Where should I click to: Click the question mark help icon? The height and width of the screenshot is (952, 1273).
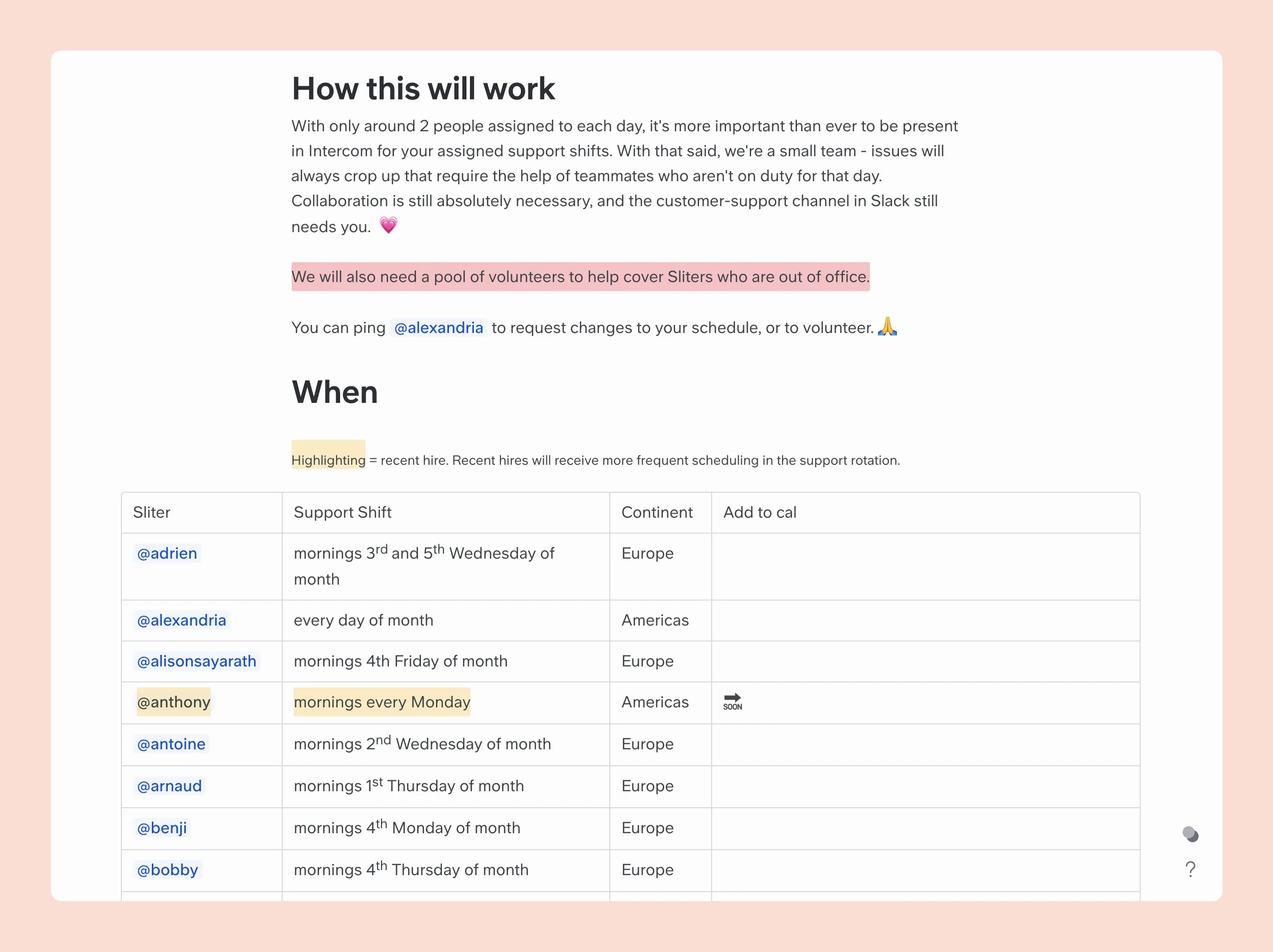tap(1190, 869)
